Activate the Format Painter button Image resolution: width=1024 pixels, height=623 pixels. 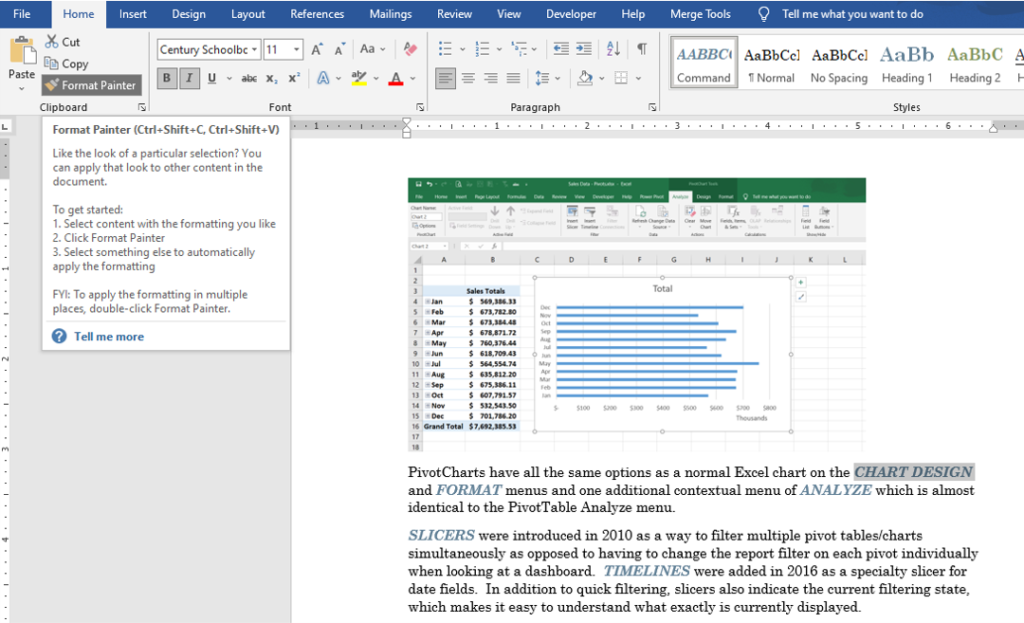91,85
